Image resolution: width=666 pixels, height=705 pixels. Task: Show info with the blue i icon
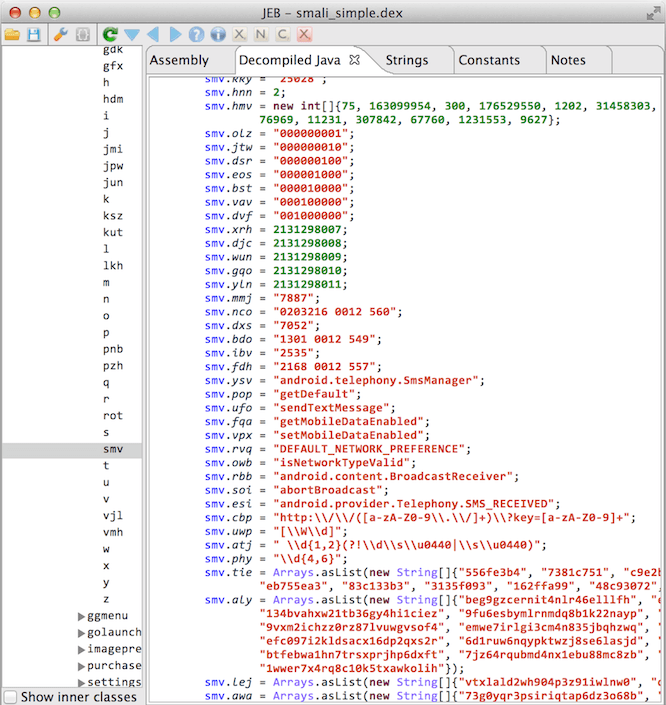click(218, 35)
